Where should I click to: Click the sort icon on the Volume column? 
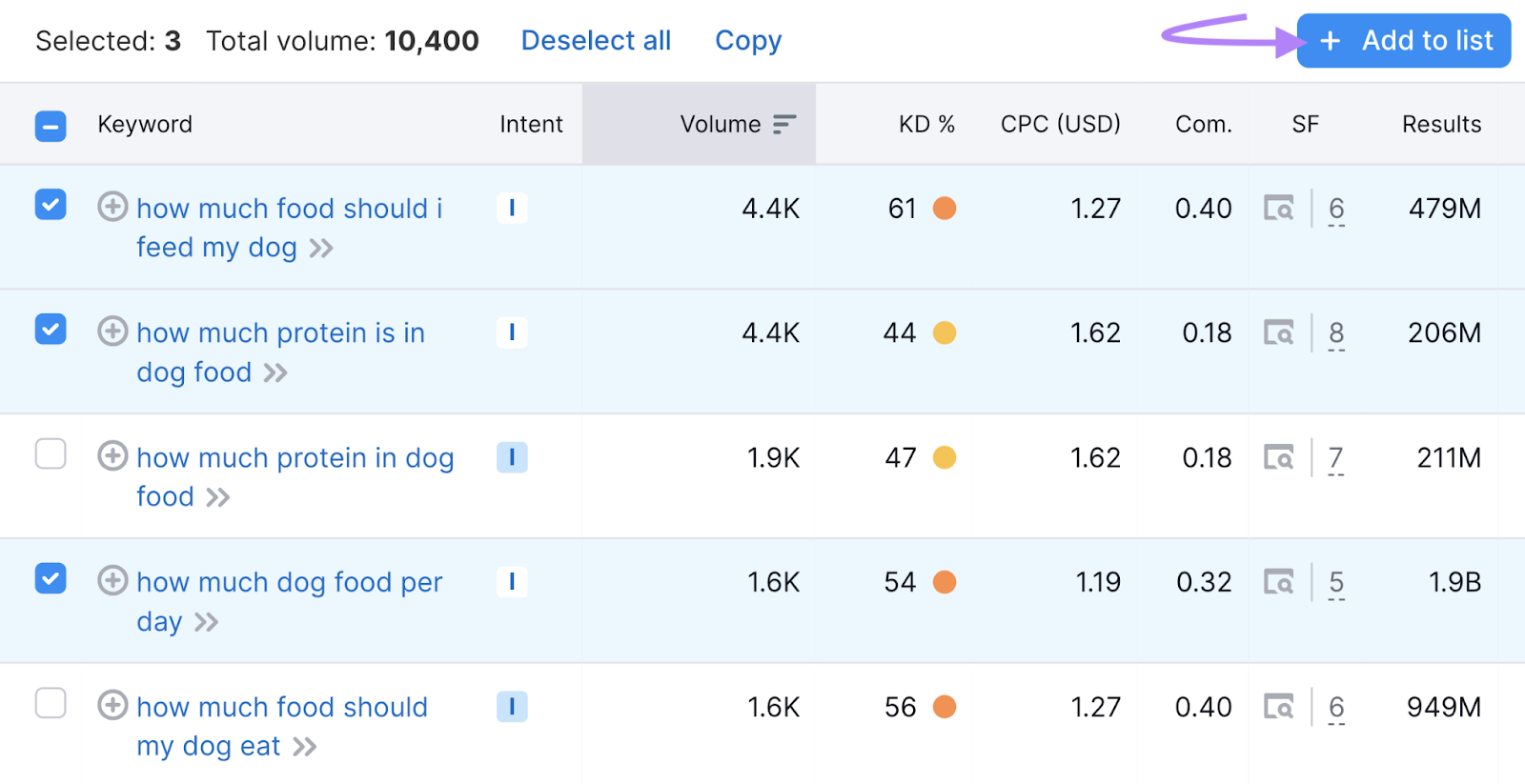pos(783,124)
